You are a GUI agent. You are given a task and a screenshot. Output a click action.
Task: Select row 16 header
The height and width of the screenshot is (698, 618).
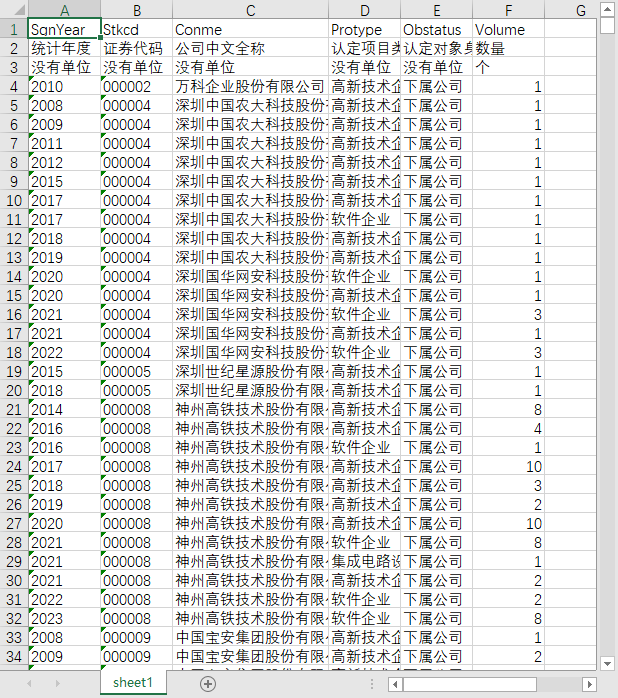[14, 314]
